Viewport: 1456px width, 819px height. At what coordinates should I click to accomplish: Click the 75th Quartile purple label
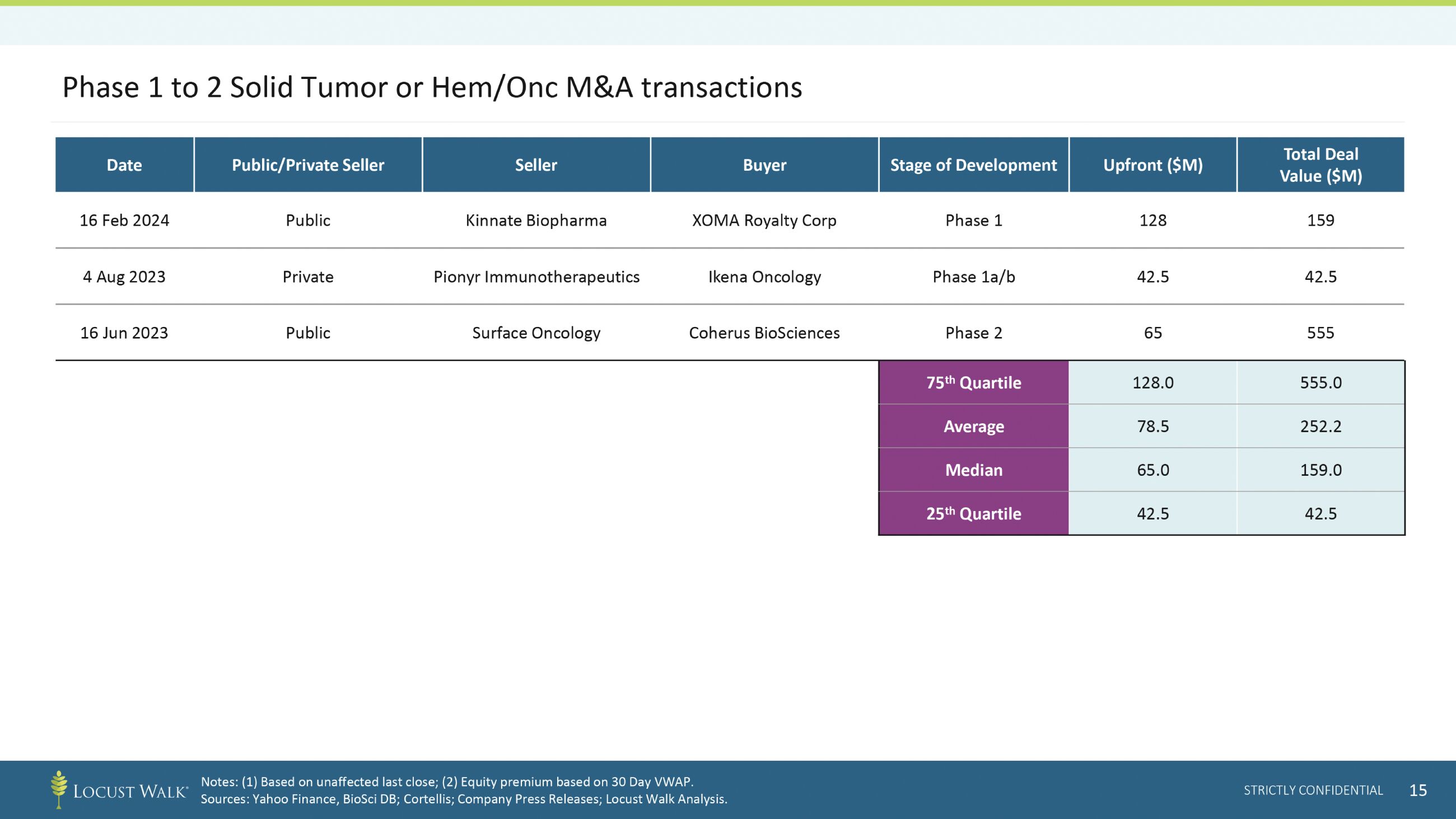(973, 383)
